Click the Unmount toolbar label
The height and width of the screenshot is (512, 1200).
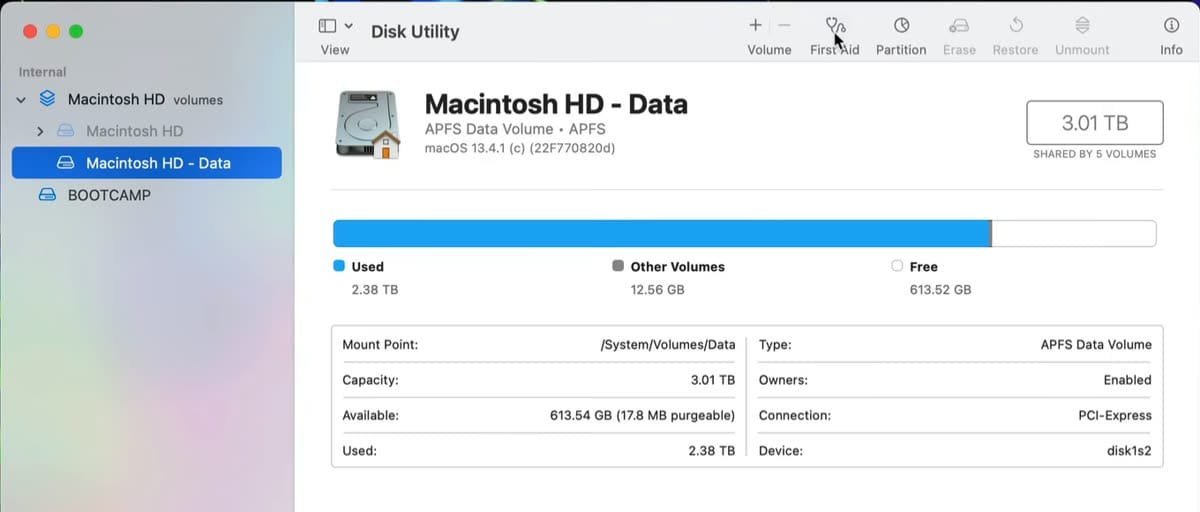click(1082, 50)
